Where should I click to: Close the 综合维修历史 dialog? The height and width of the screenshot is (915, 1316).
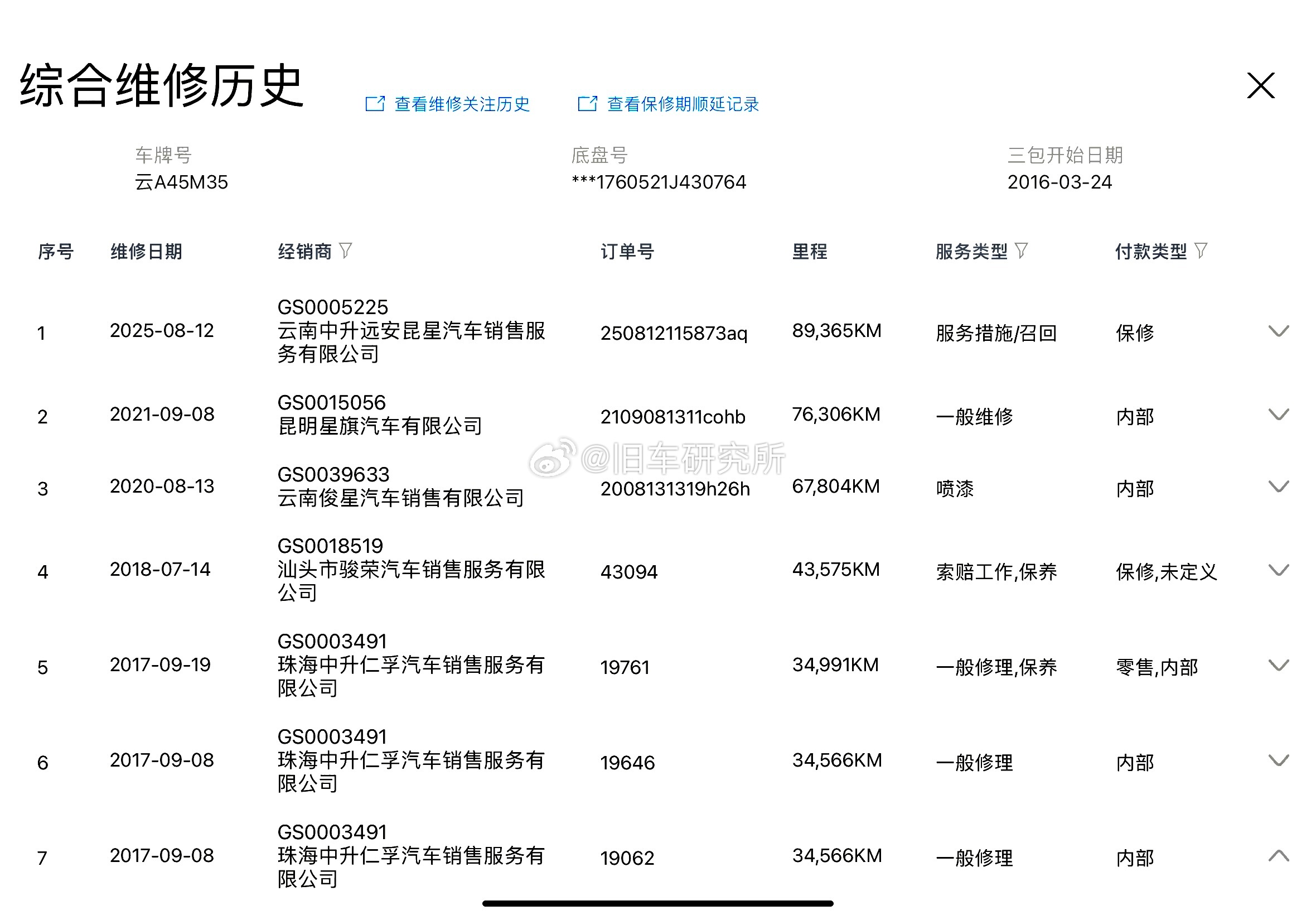tap(1260, 86)
